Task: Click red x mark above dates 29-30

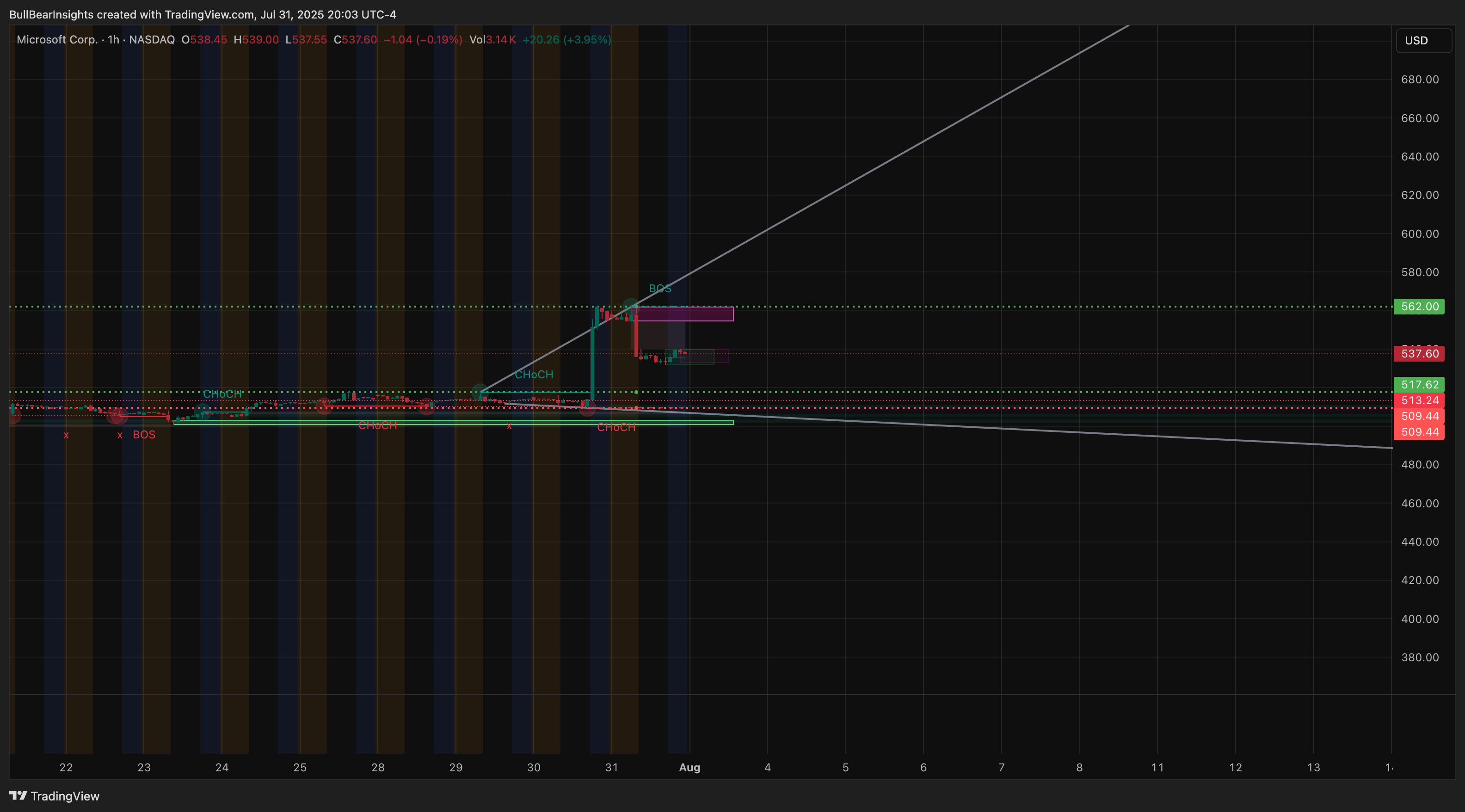Action: pos(509,426)
